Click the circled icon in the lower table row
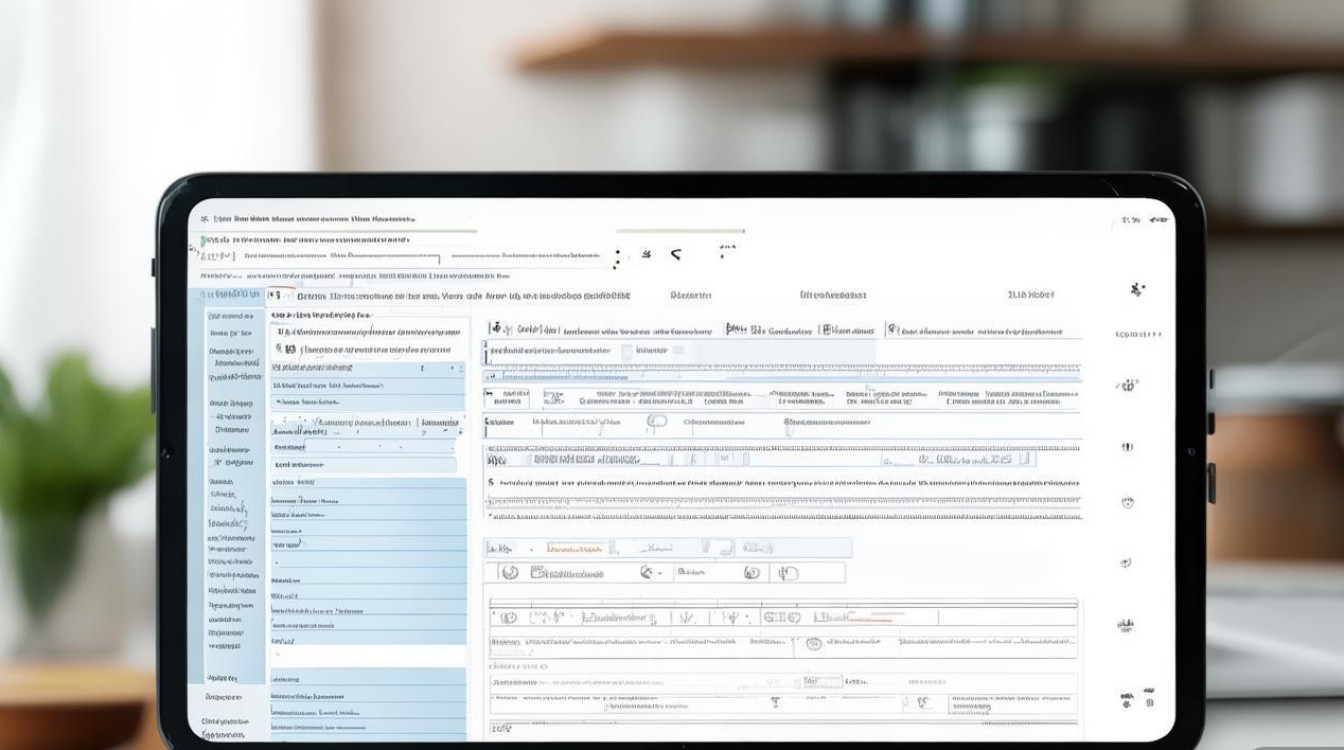1344x750 pixels. pyautogui.click(x=813, y=643)
